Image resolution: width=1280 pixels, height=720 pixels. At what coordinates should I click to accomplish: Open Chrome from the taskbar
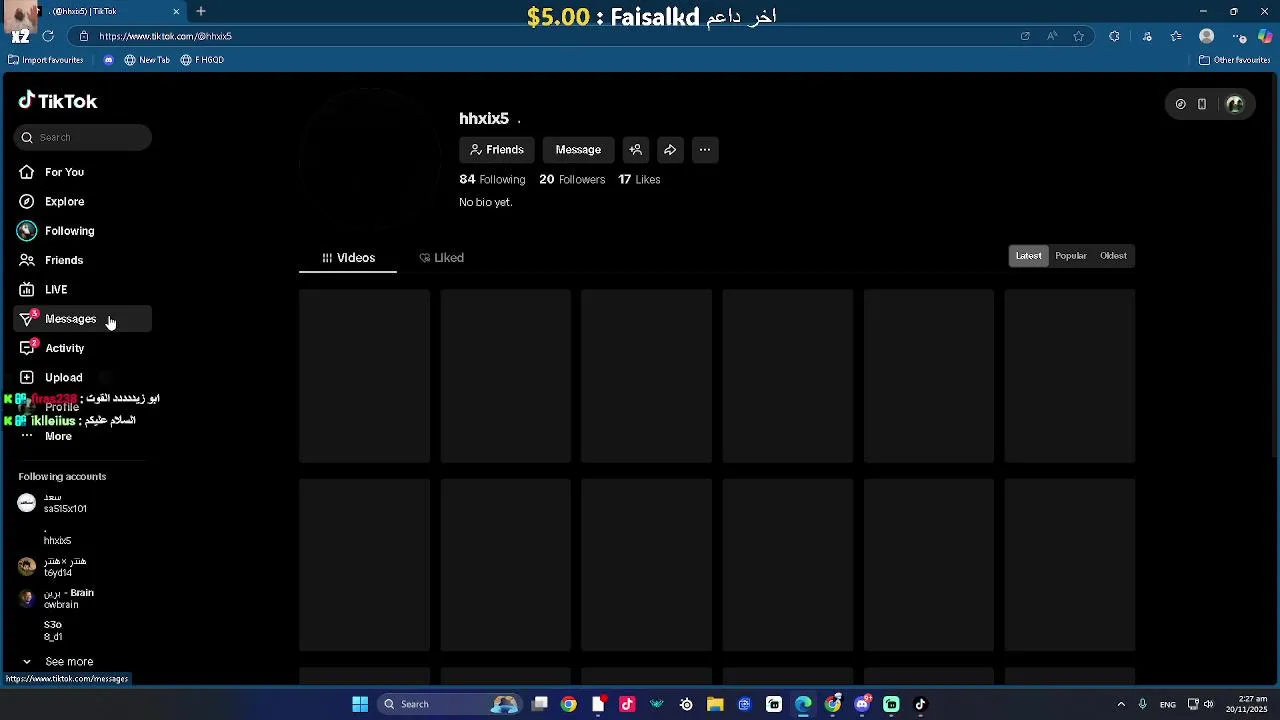pos(569,704)
